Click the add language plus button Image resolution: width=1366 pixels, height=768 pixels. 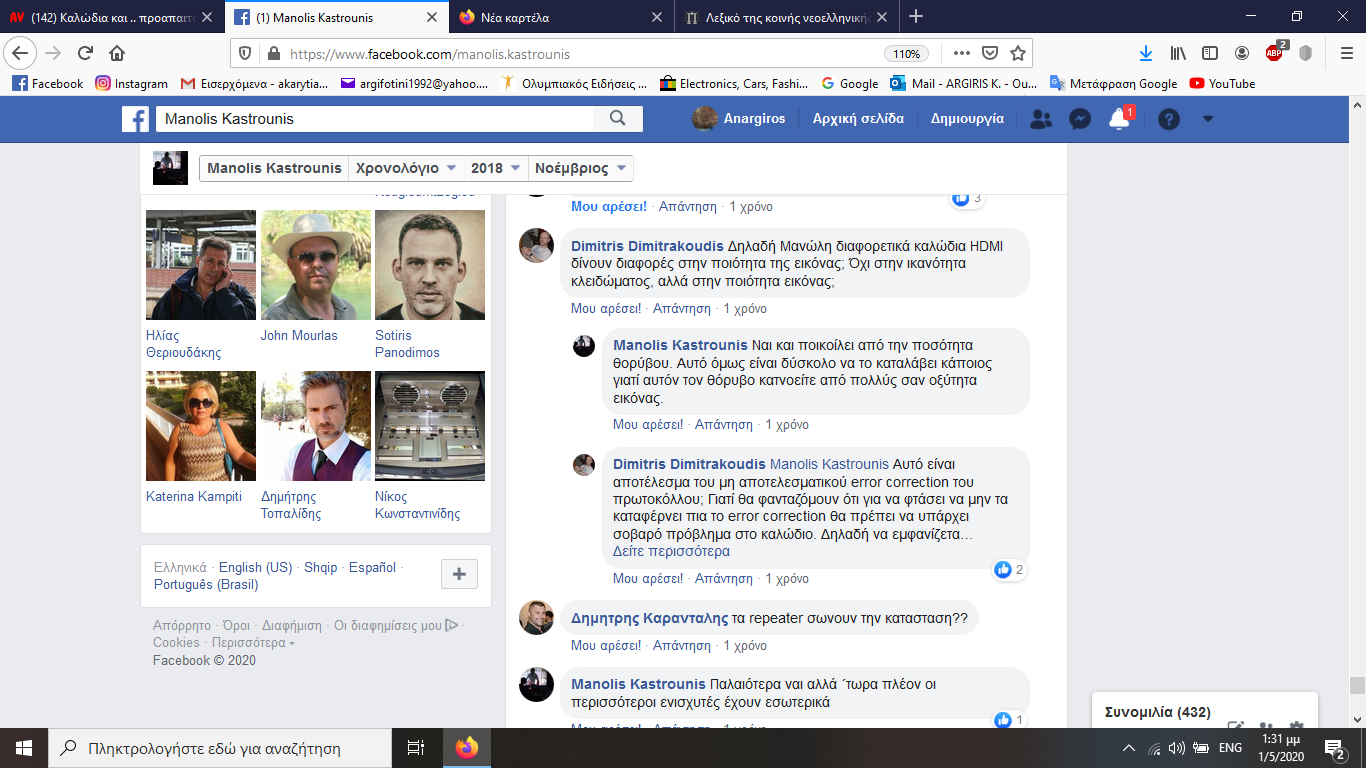click(x=459, y=574)
